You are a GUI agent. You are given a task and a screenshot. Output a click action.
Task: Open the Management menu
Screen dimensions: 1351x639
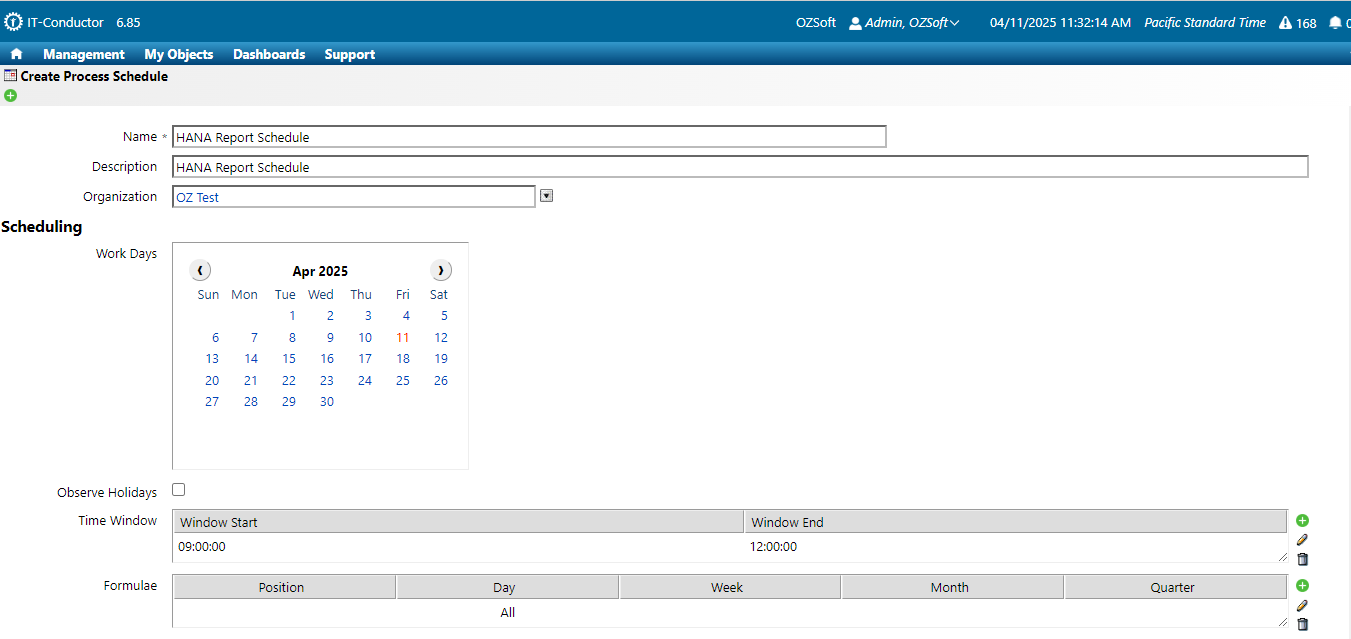click(84, 54)
